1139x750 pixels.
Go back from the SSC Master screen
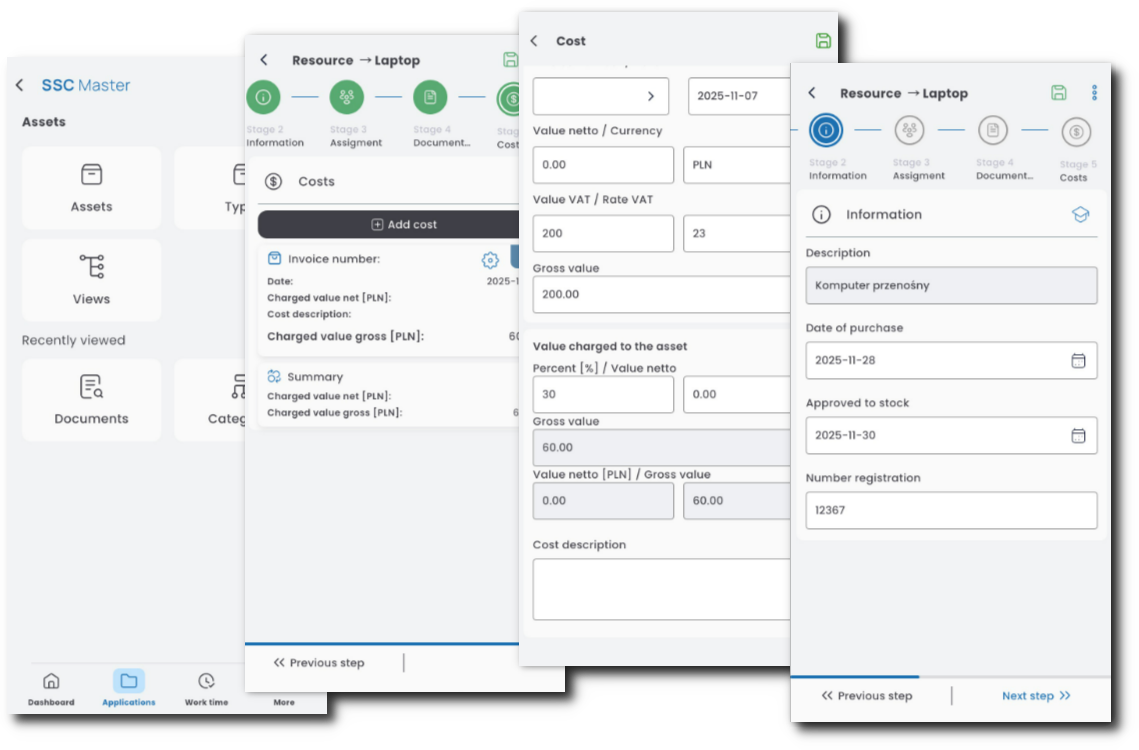pos(20,86)
